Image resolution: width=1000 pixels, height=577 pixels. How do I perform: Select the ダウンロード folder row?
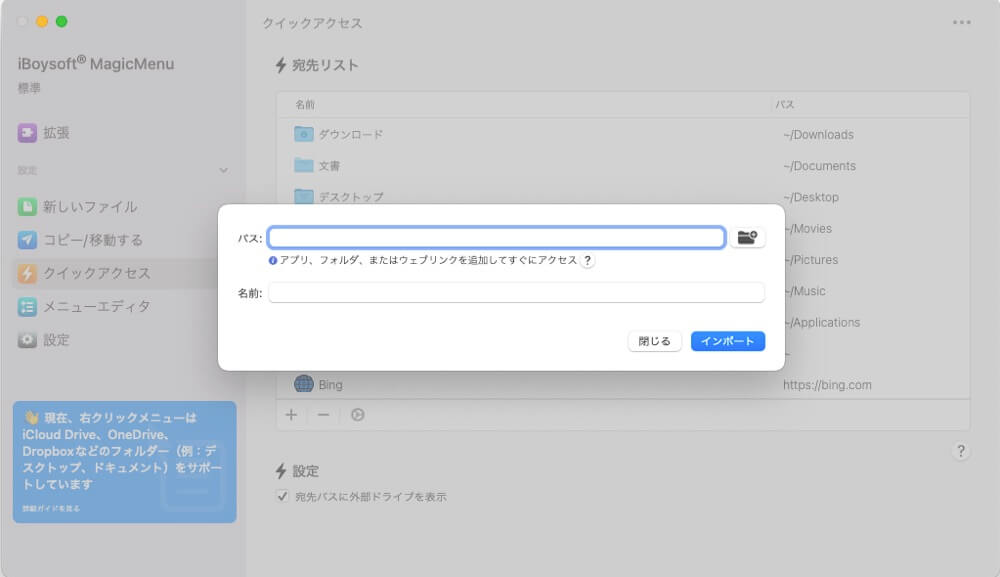(x=350, y=134)
